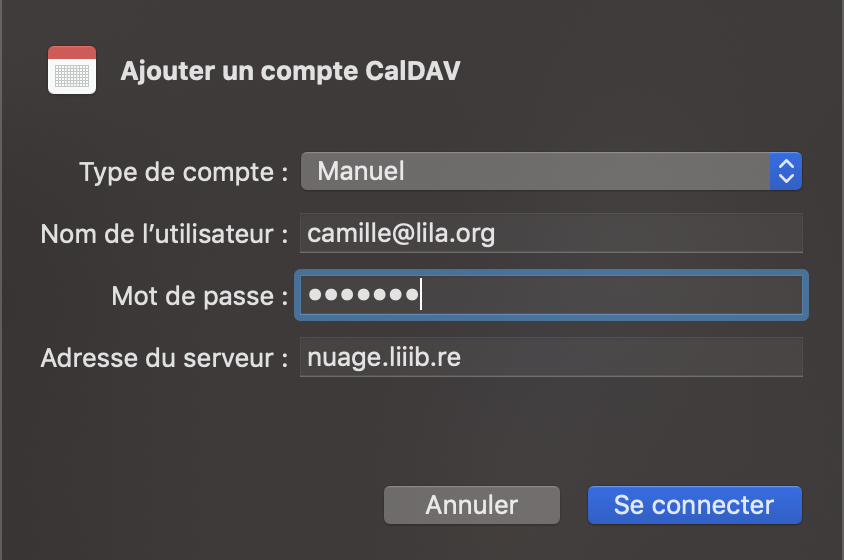This screenshot has width=844, height=560.
Task: Click the Adresse du serveur label
Action: tap(164, 358)
